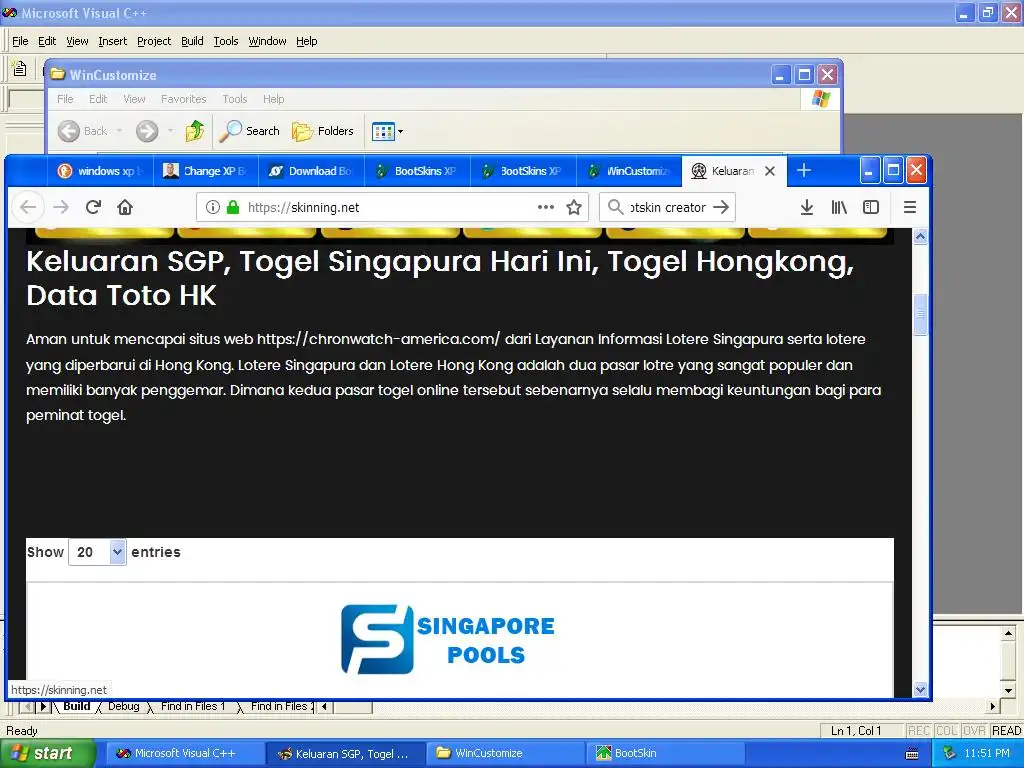Open Visual C++ Window menu
This screenshot has height=768, width=1024.
pyautogui.click(x=267, y=41)
